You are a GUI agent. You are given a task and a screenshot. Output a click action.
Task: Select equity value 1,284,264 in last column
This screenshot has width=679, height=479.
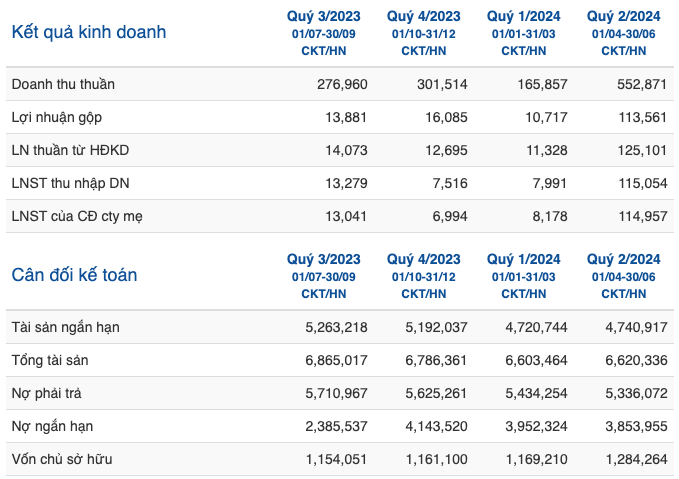[637, 459]
